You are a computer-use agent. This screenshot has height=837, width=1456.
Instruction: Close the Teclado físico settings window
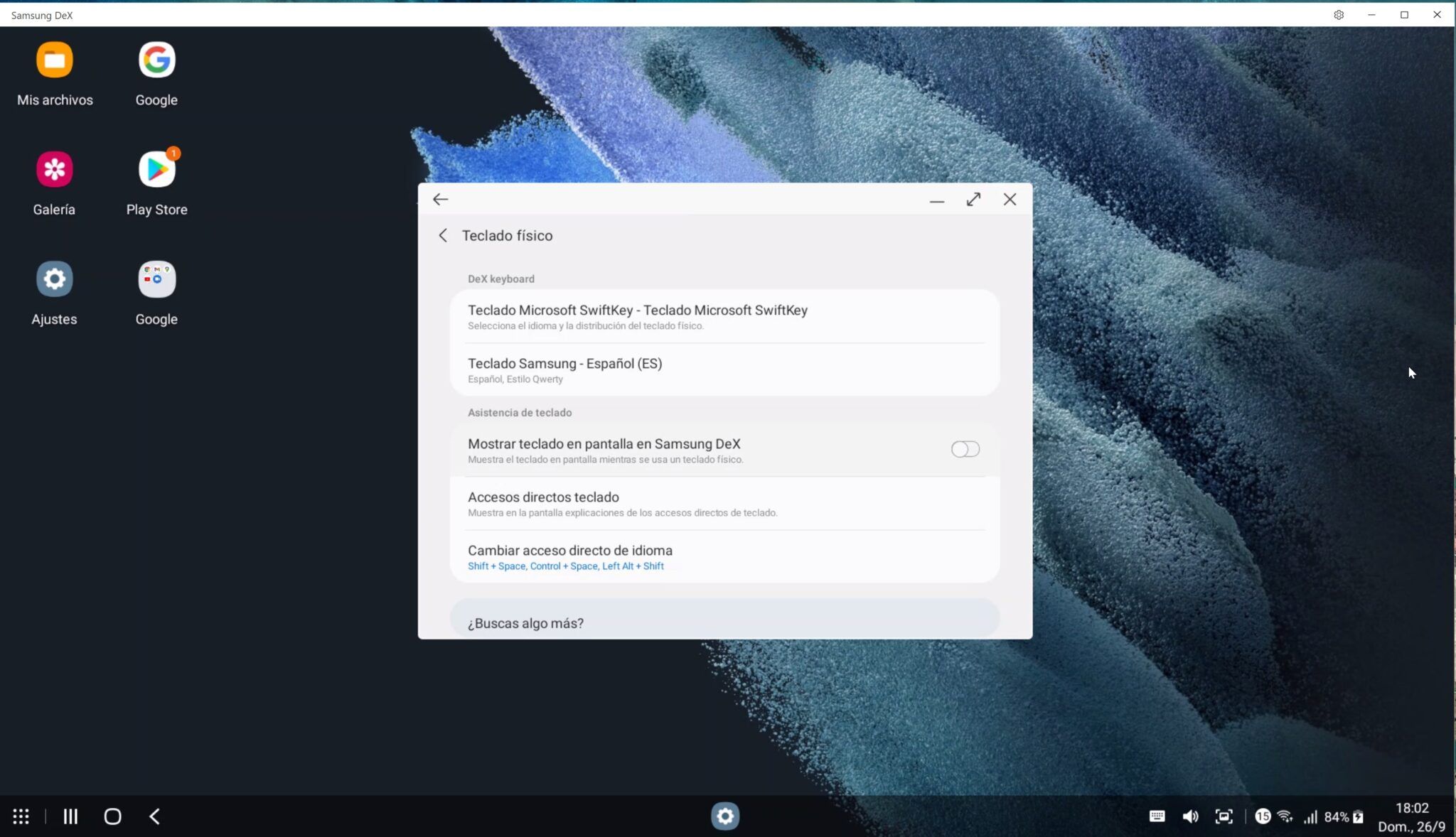click(x=1010, y=200)
